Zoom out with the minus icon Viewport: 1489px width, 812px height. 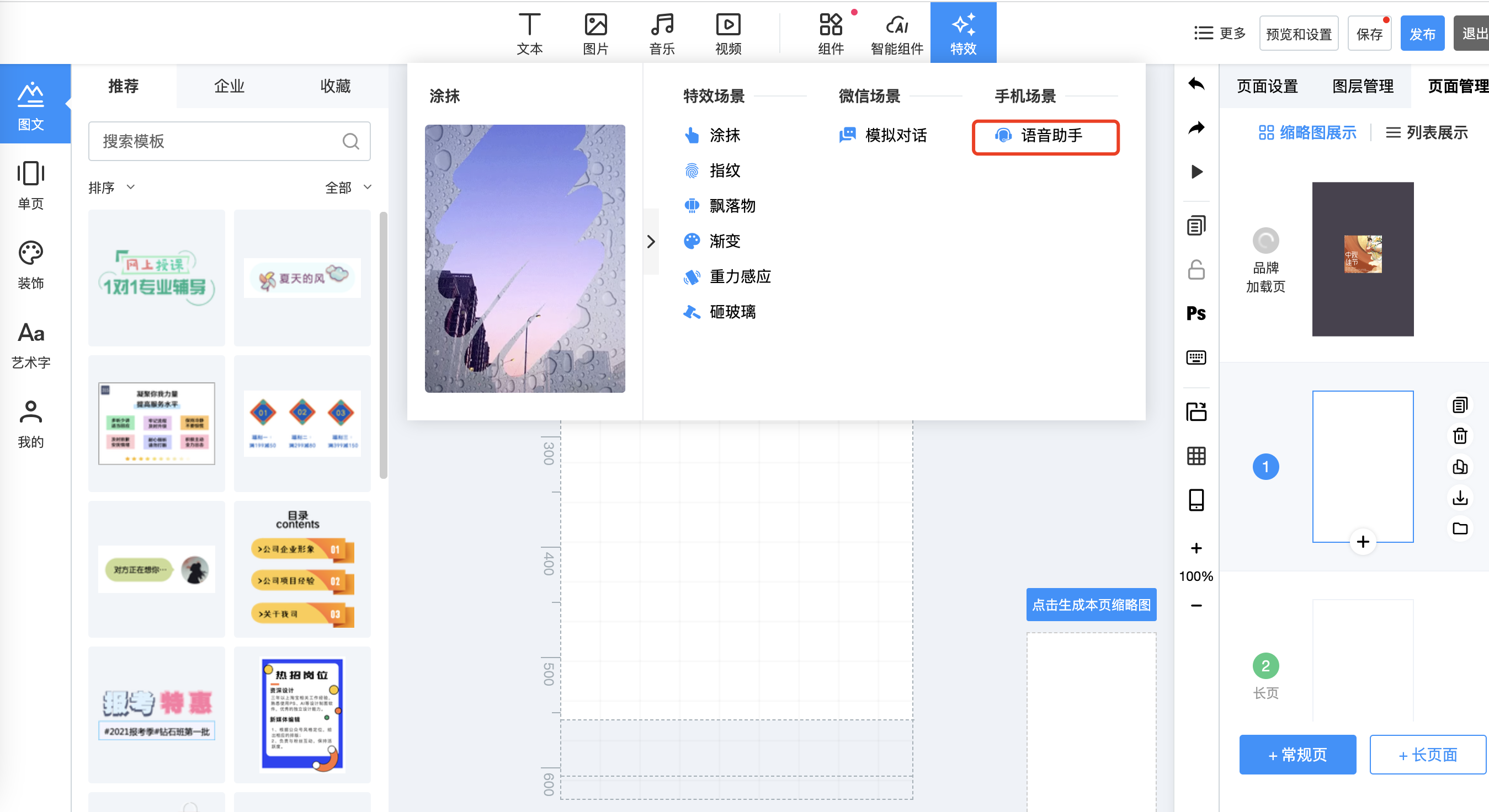1196,605
